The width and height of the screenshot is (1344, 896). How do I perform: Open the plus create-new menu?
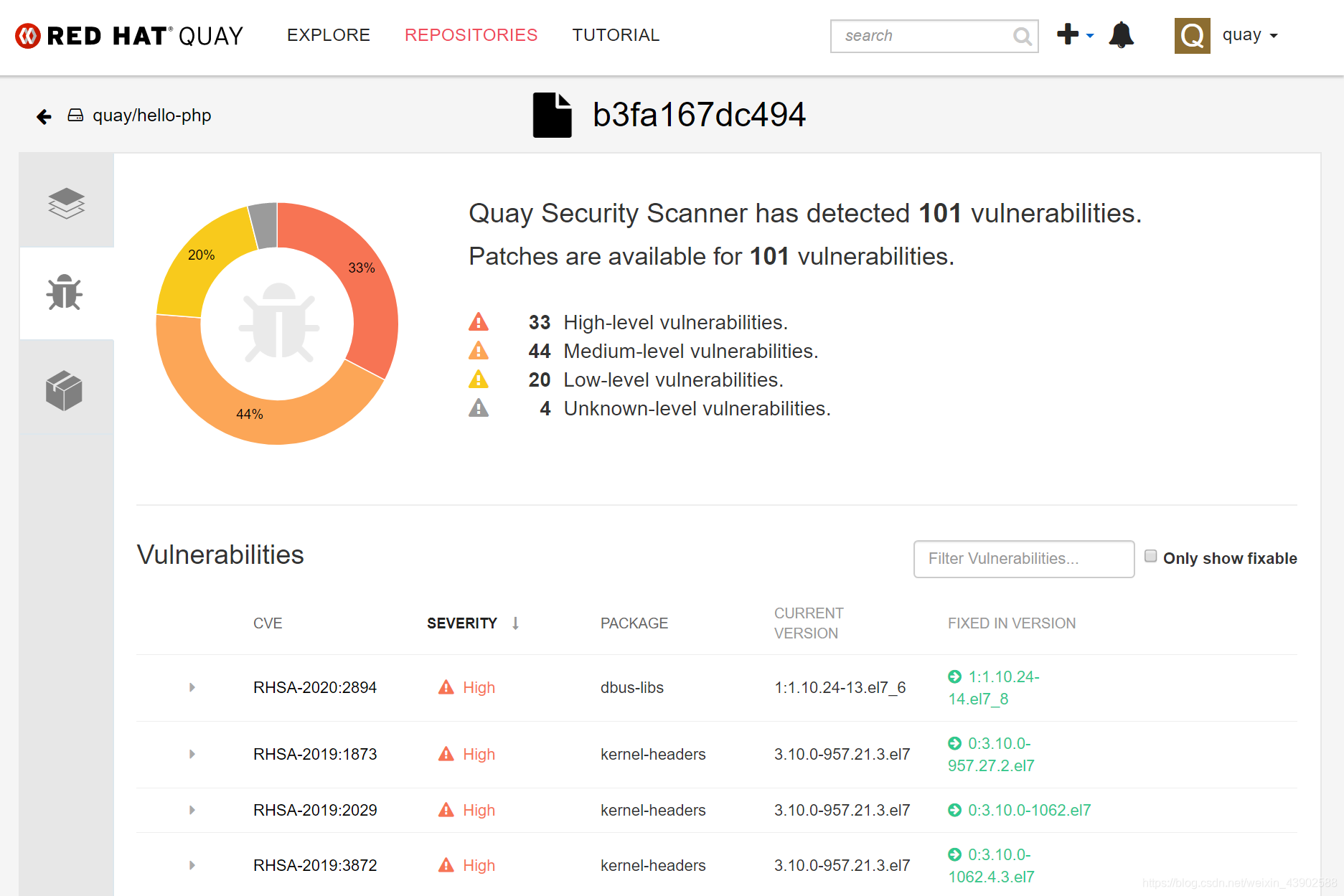(1074, 34)
